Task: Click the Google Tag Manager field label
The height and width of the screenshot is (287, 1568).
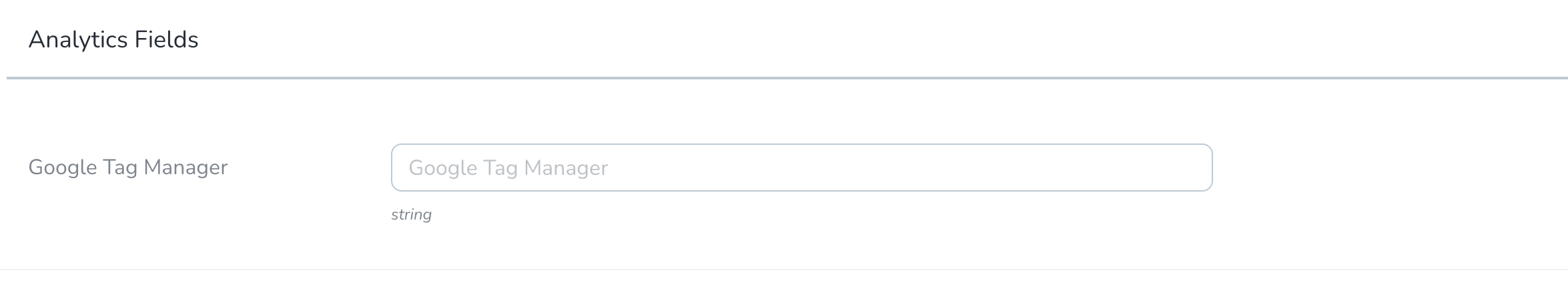Action: coord(127,167)
